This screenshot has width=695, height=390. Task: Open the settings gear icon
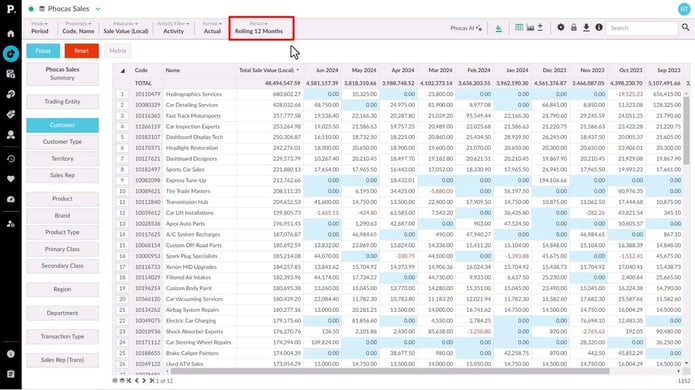pyautogui.click(x=561, y=27)
